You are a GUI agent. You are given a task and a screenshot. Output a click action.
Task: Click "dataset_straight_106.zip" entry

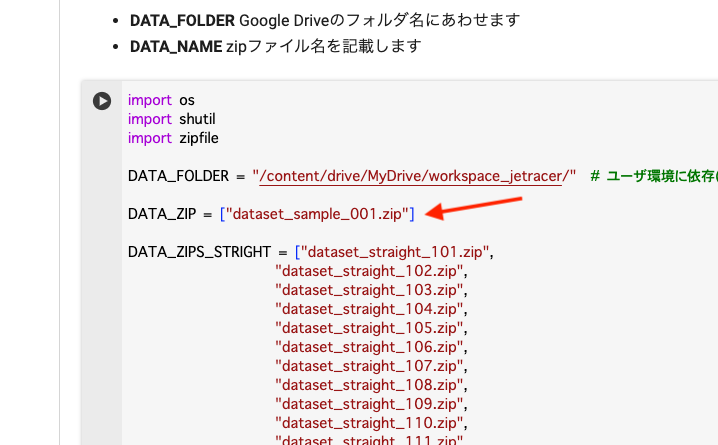pyautogui.click(x=369, y=347)
